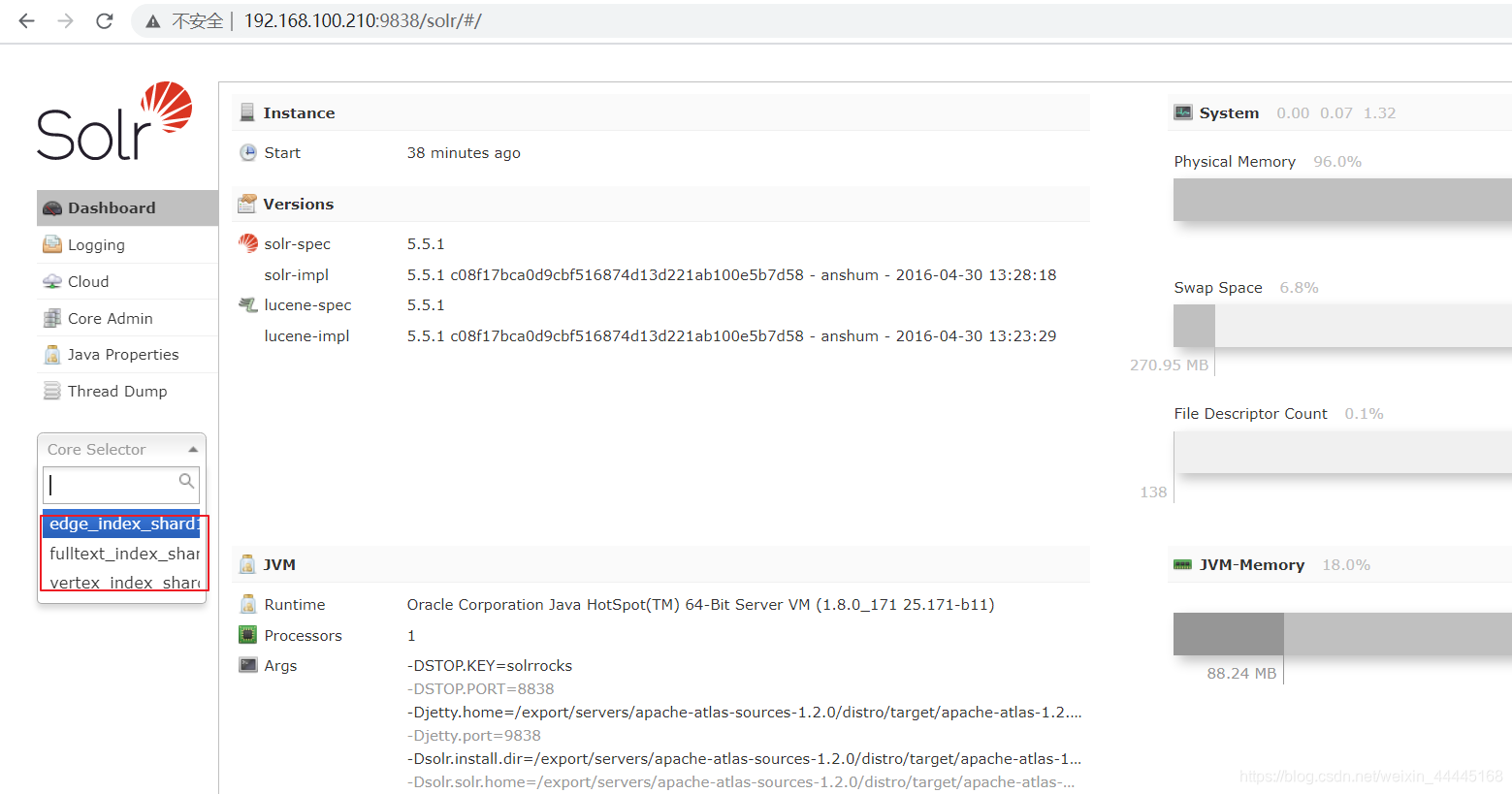Viewport: 1512px width, 794px height.
Task: Click the Versions section header
Action: [661, 204]
